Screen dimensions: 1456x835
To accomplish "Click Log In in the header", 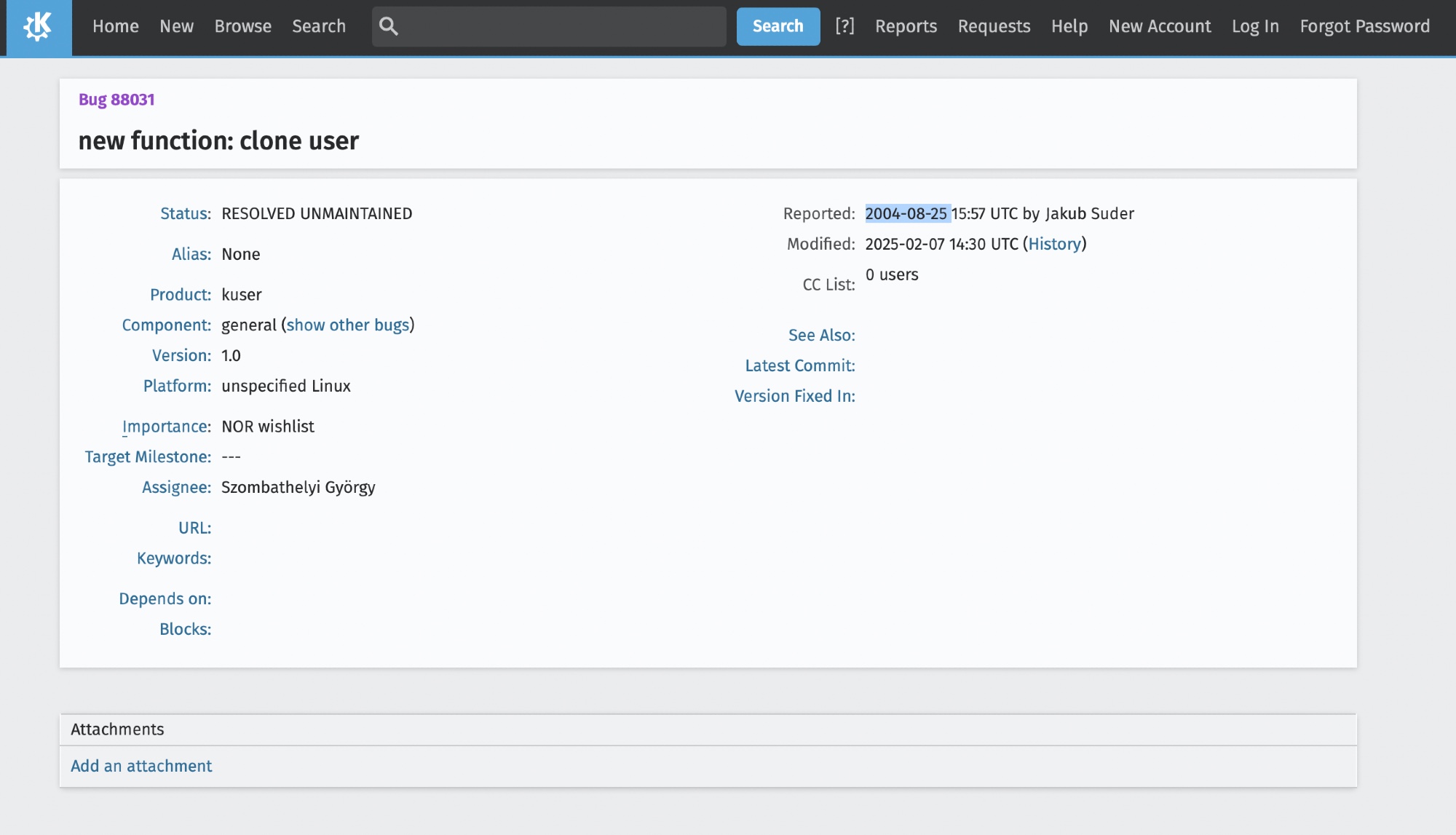I will pyautogui.click(x=1255, y=26).
